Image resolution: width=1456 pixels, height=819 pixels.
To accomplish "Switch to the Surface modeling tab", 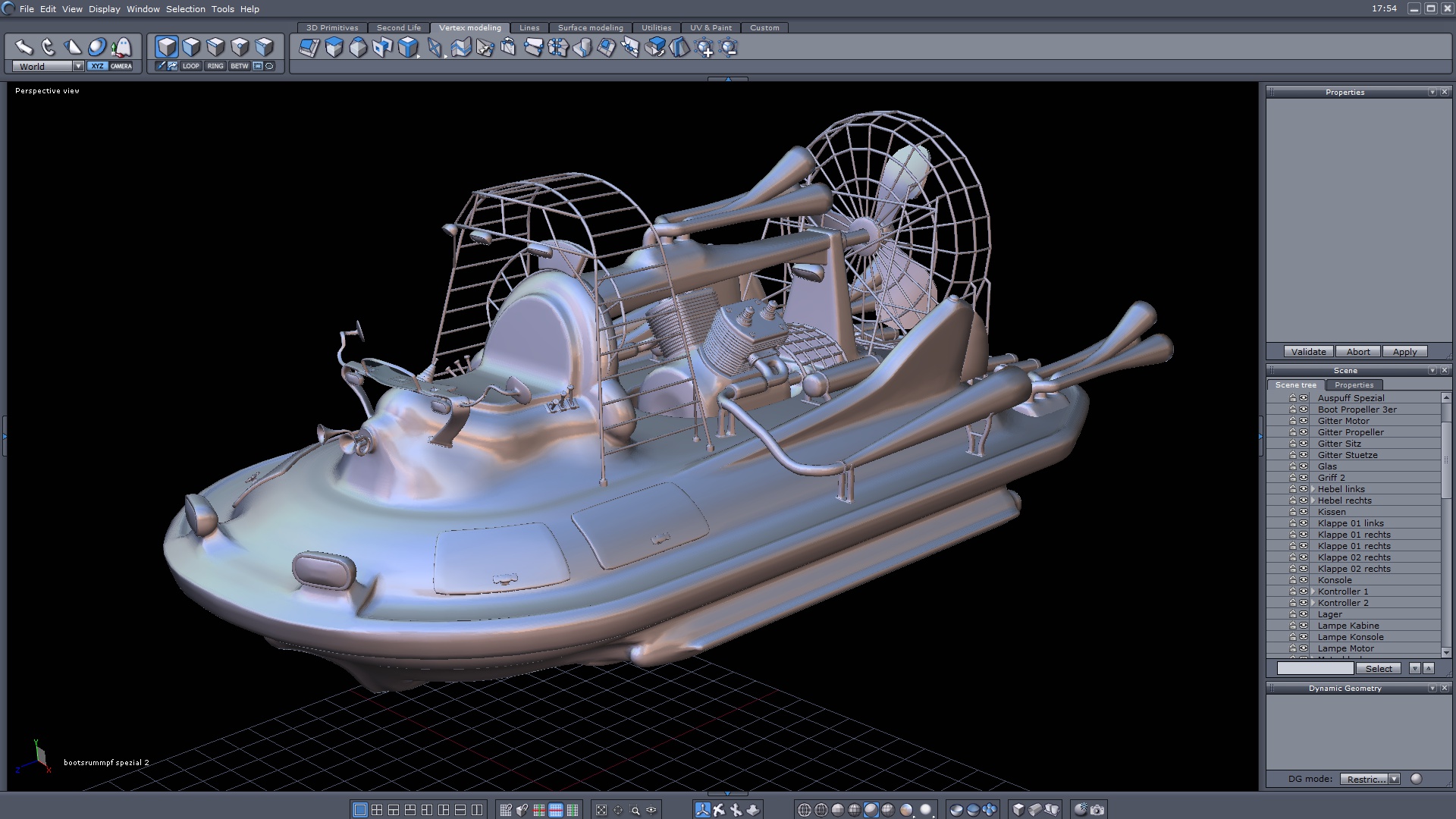I will 590,27.
